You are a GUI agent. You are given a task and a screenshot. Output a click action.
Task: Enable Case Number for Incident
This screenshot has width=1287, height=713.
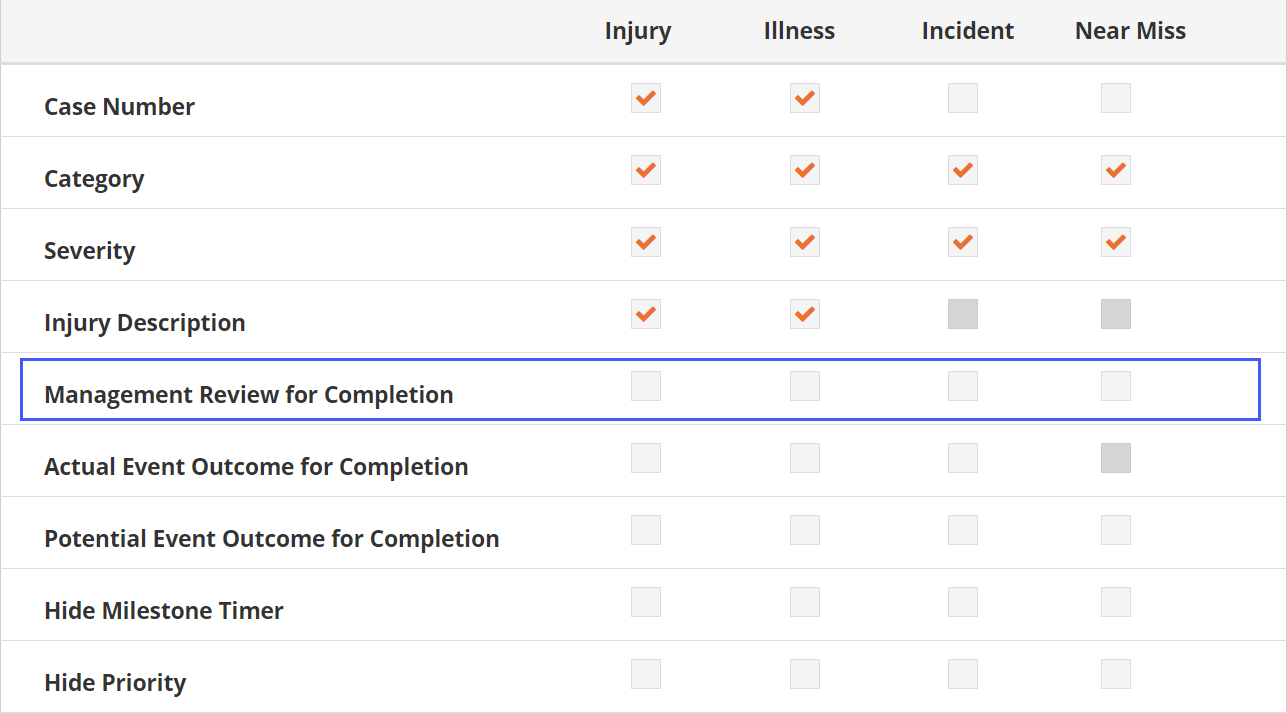tap(963, 98)
